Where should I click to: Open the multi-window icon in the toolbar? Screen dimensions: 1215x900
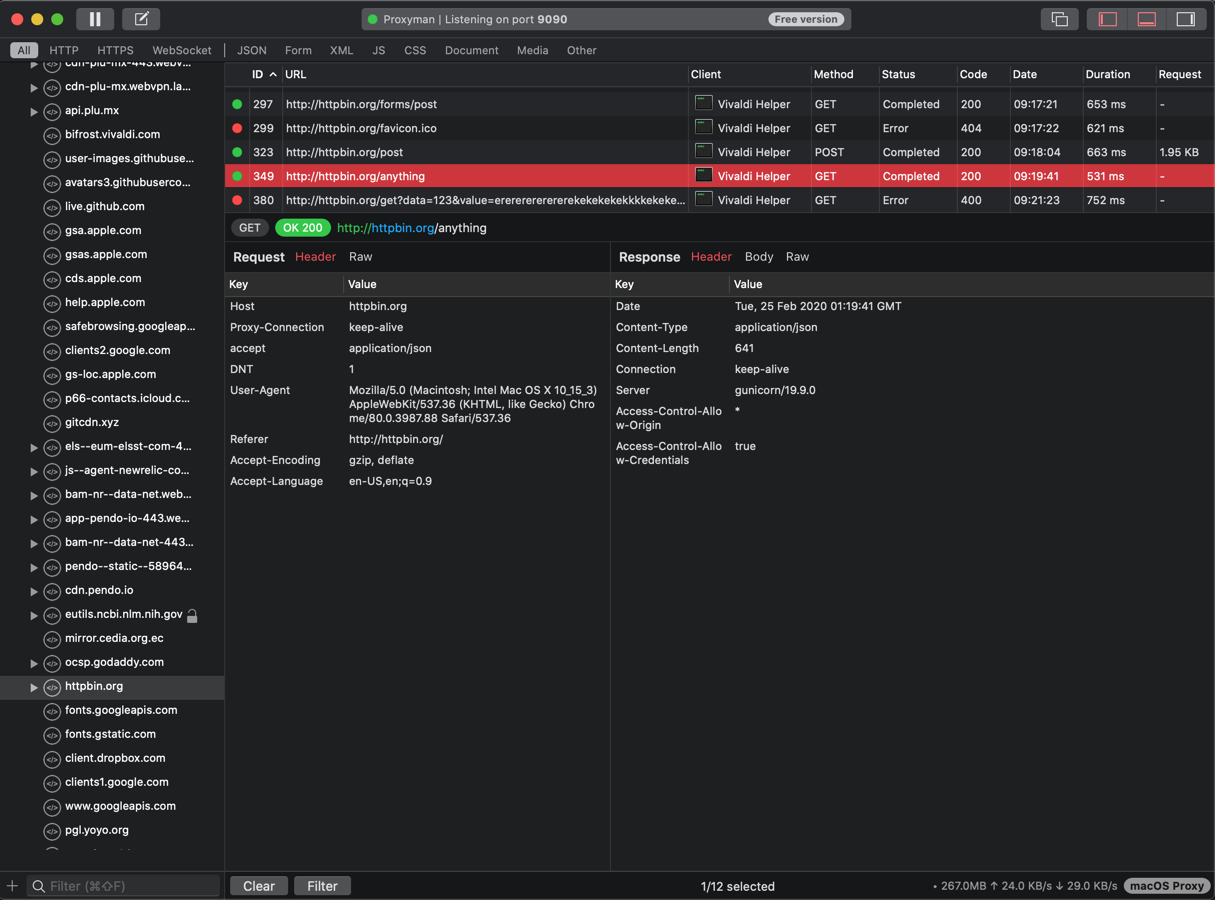pos(1059,19)
